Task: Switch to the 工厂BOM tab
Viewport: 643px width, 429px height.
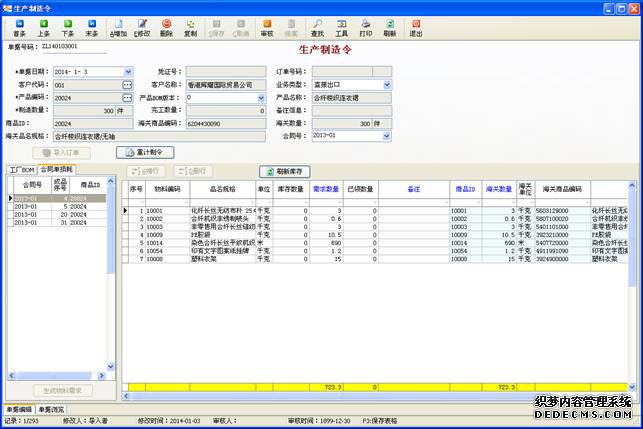Action: 21,170
